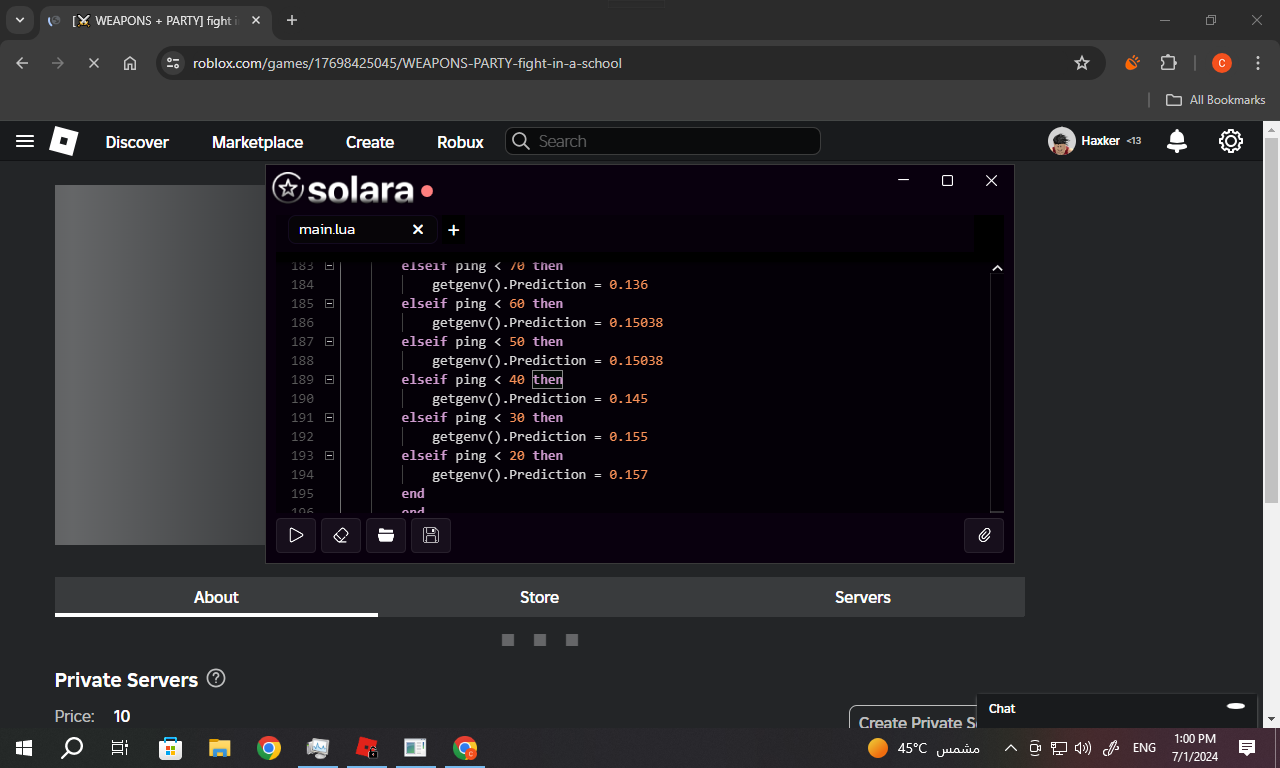Collapse the code fold at line 185
Screen dimensions: 1280x768
(329, 304)
